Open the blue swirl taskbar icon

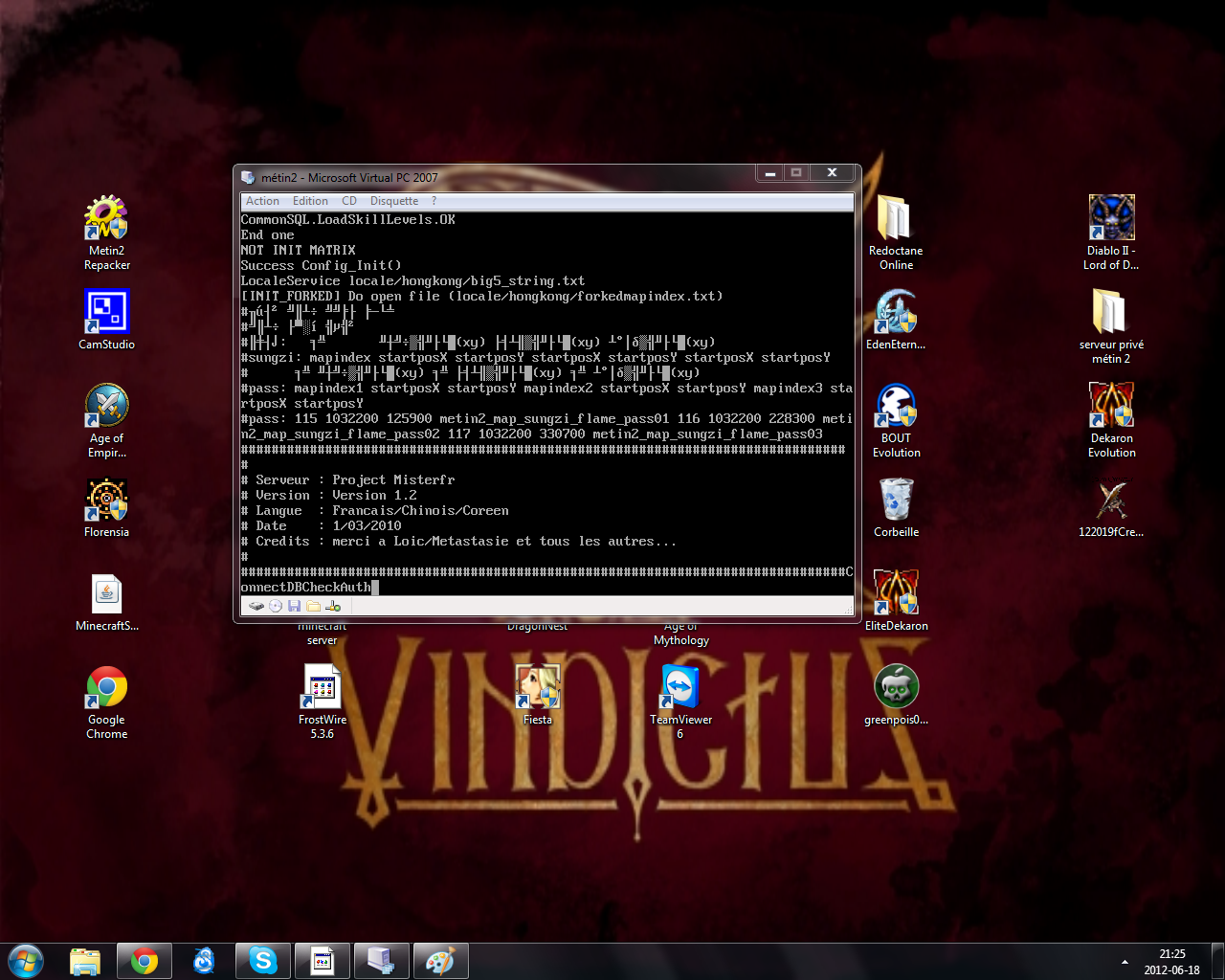[x=204, y=960]
